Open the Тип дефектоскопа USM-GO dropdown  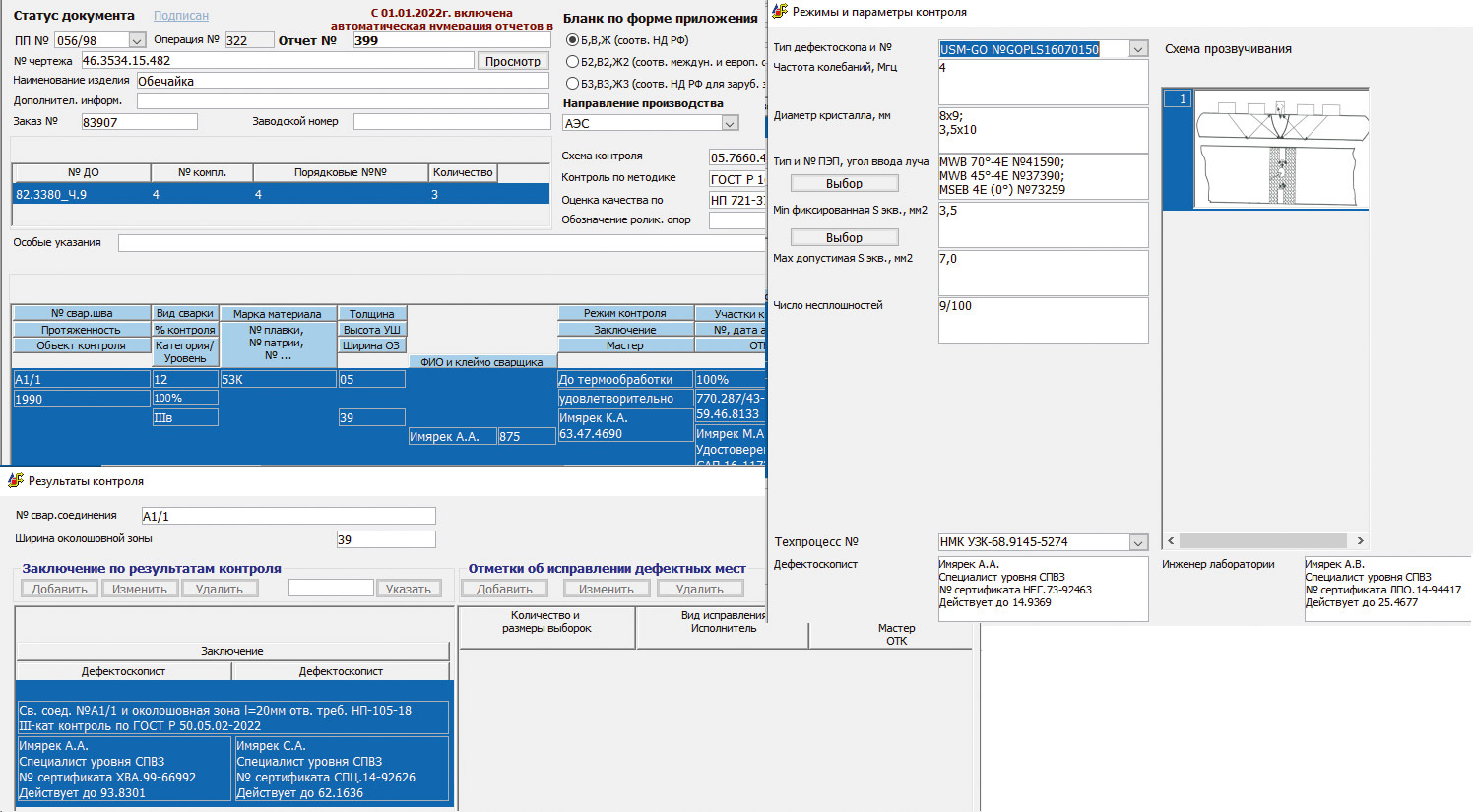[x=1138, y=49]
